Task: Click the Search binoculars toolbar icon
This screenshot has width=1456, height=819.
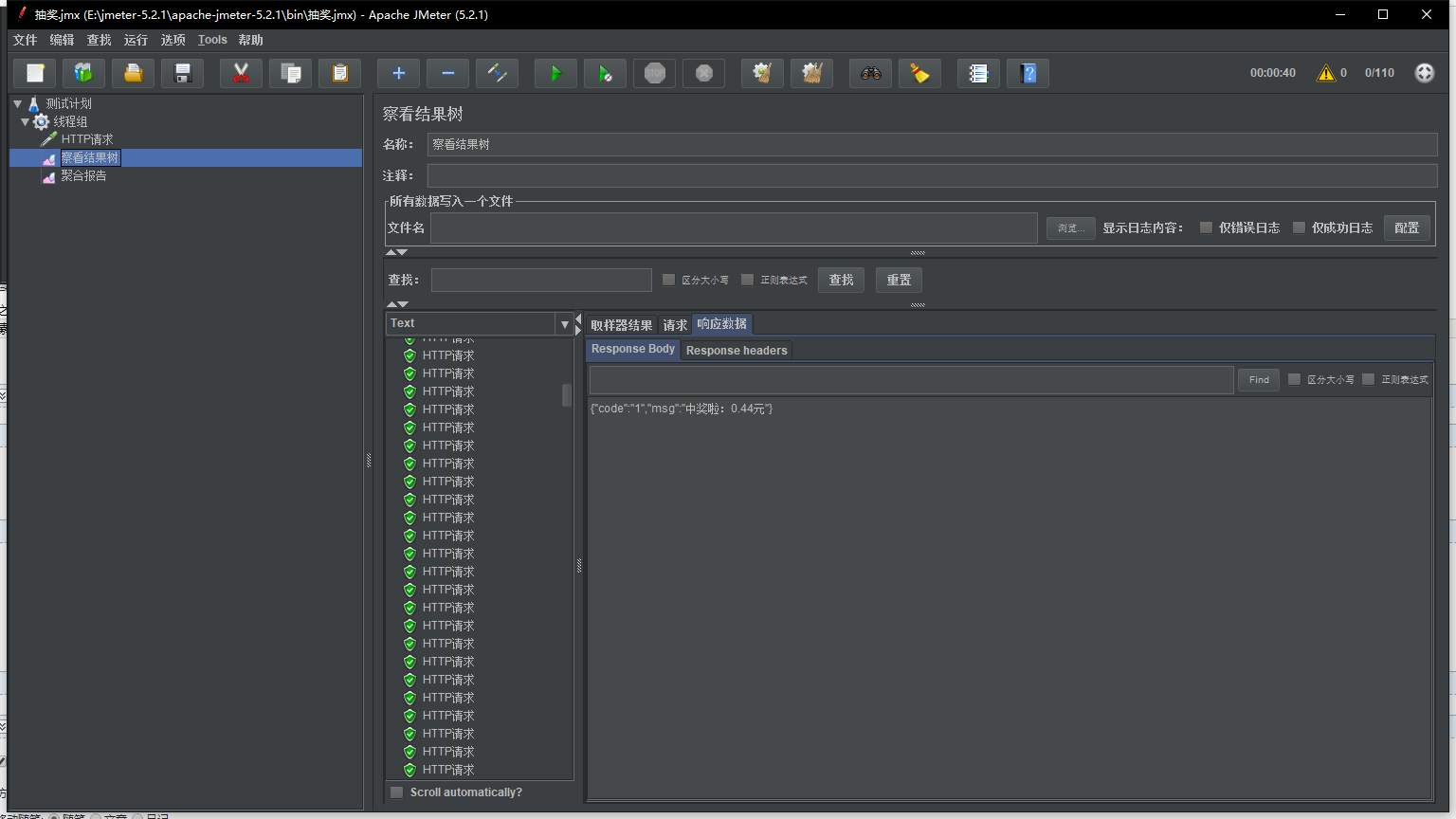Action: (x=870, y=73)
